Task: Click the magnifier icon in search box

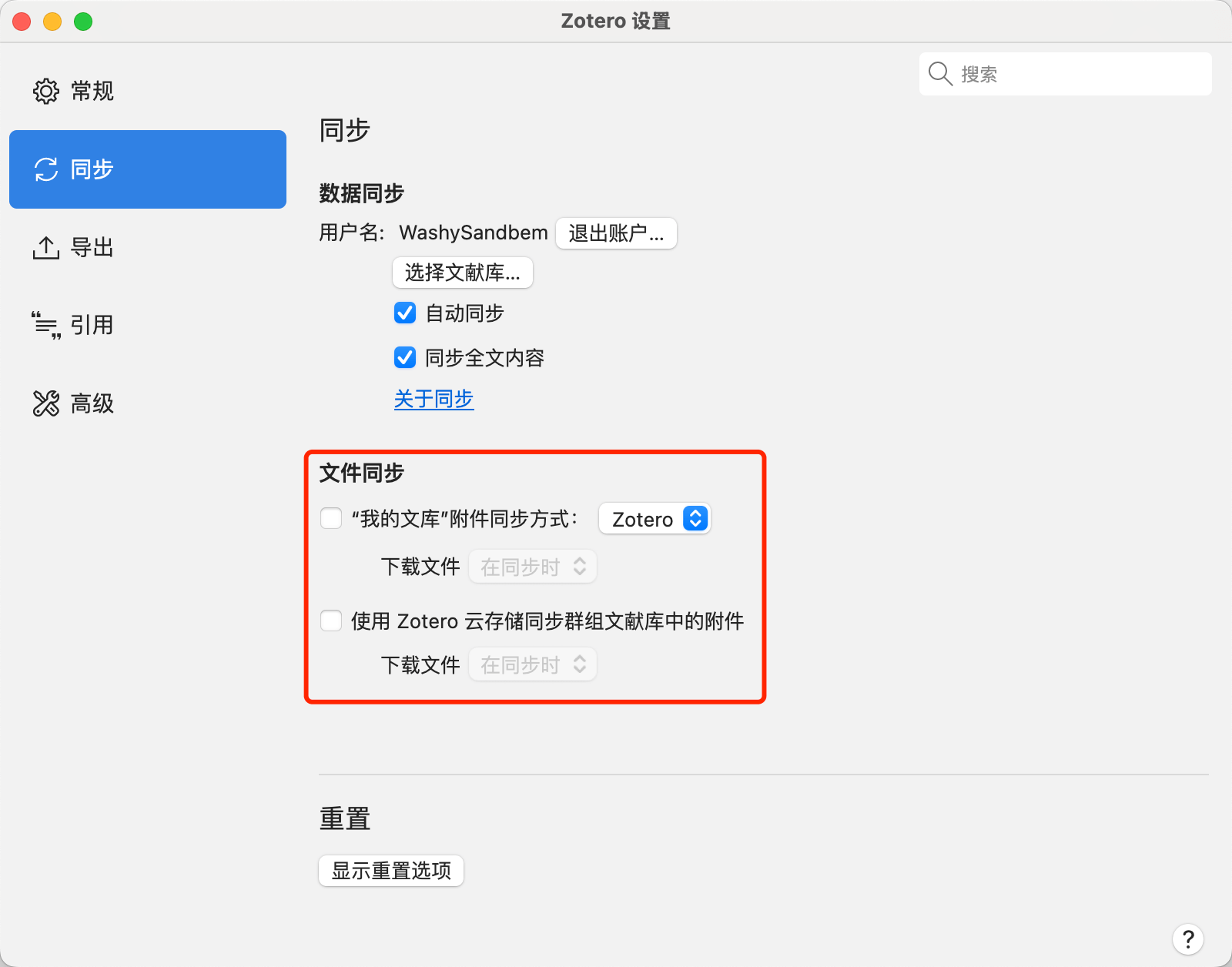Action: click(x=940, y=74)
